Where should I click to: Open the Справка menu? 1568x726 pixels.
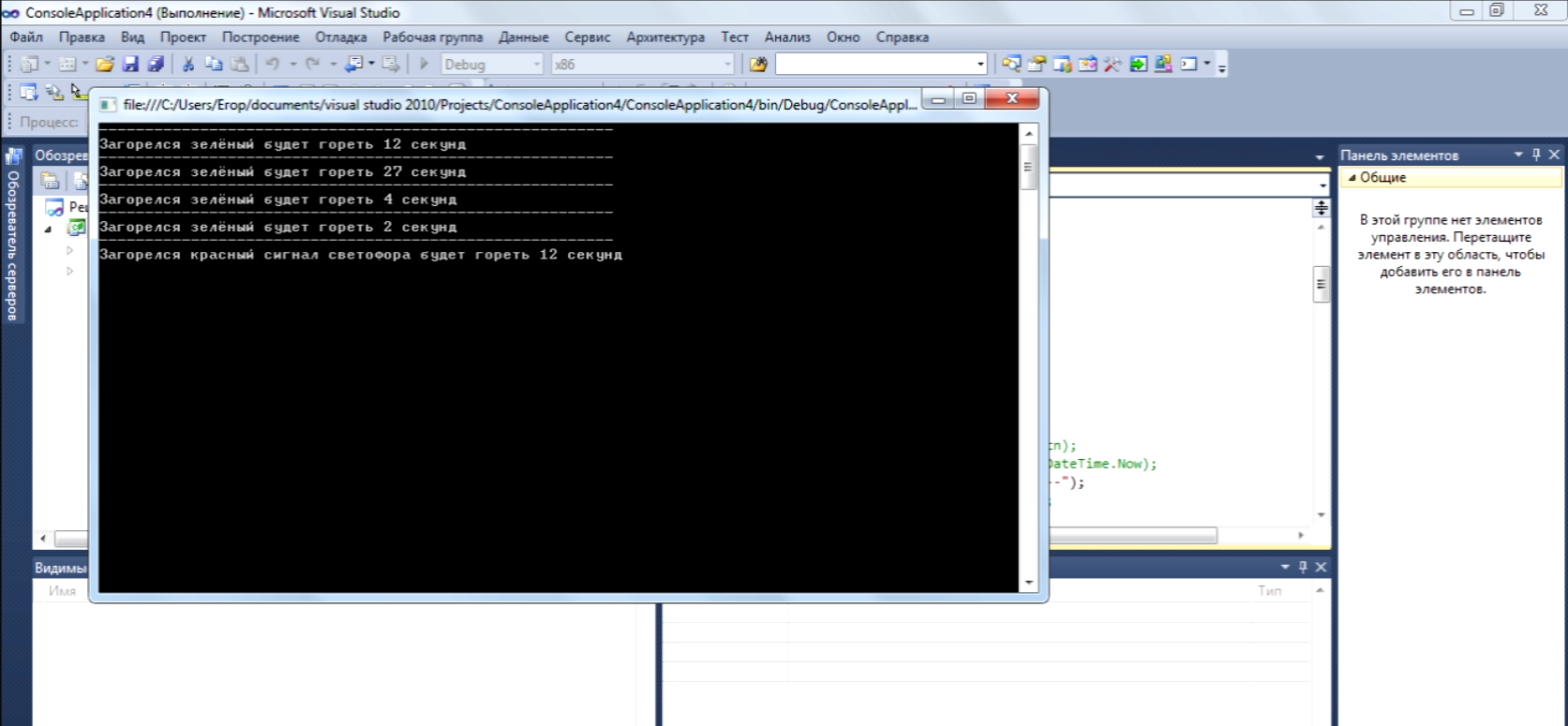[903, 37]
